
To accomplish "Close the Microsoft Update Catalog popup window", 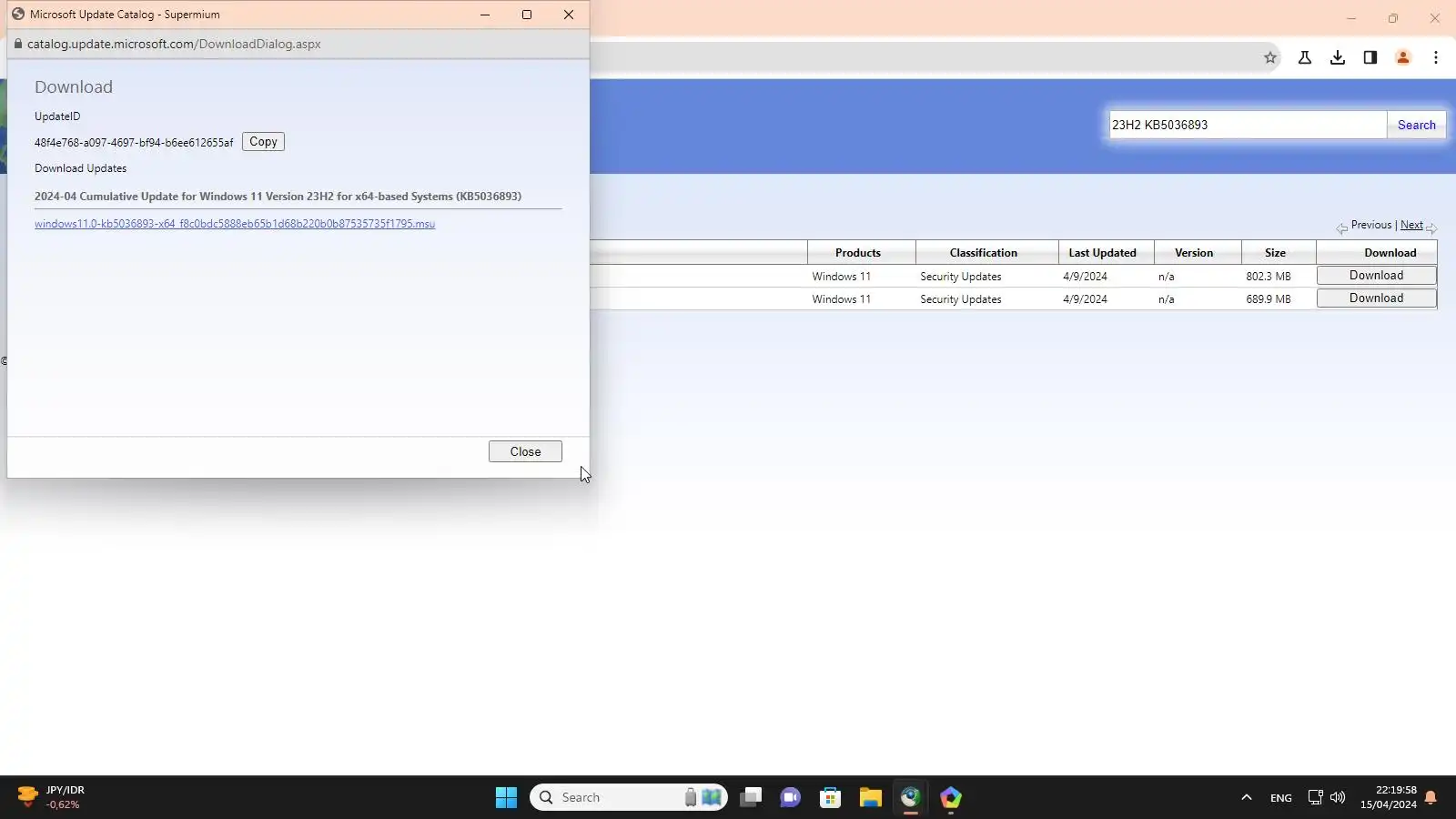I will click(568, 15).
